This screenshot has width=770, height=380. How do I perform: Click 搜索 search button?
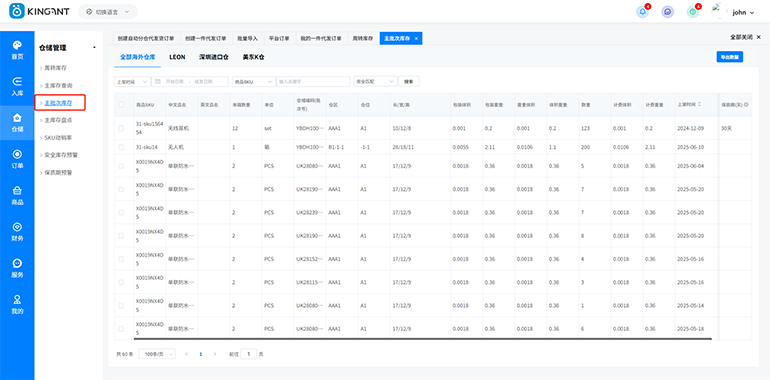409,81
